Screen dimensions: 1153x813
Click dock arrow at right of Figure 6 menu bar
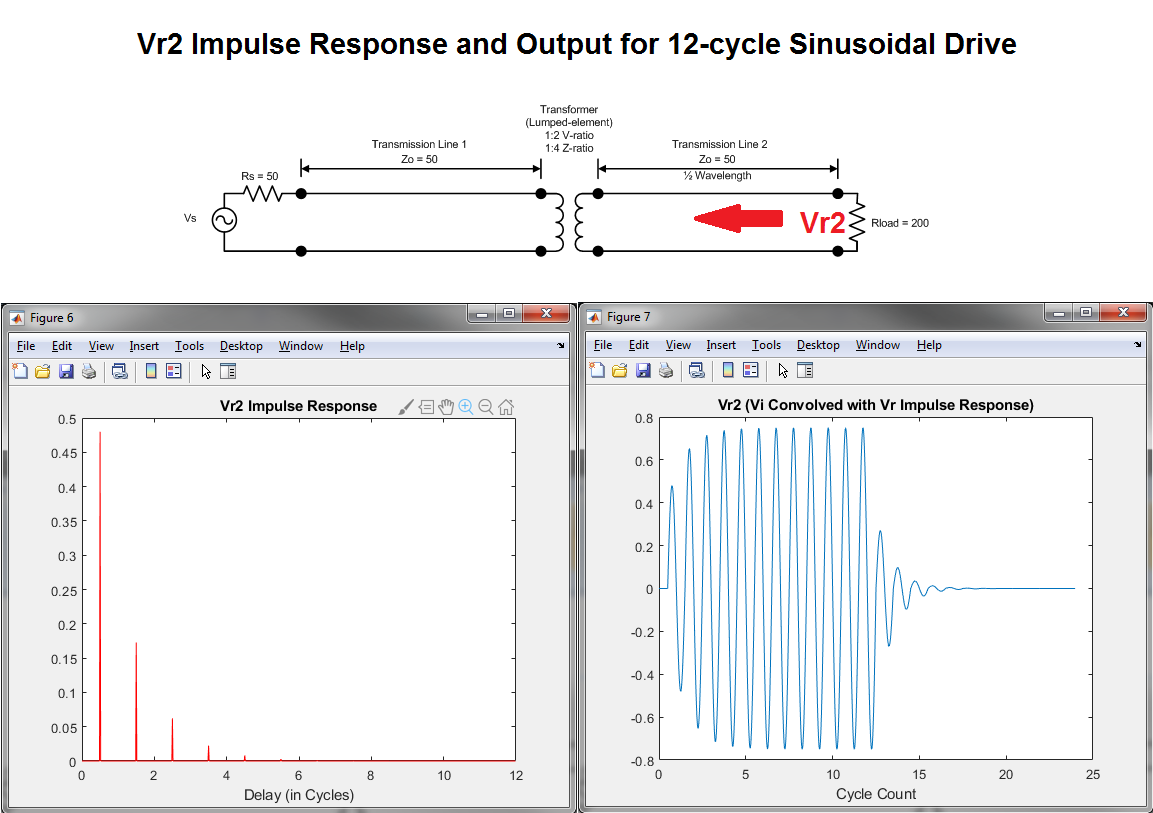tap(560, 345)
